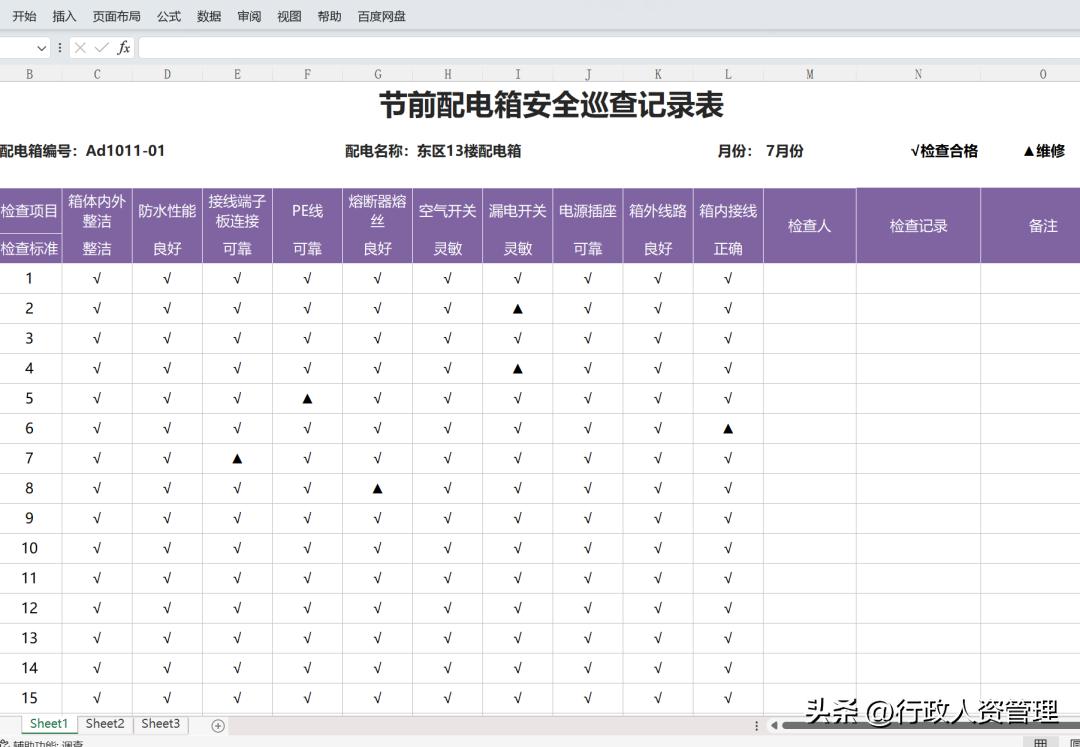The image size is (1080, 747).
Task: Switch to Sheet2 tab
Action: tap(104, 724)
